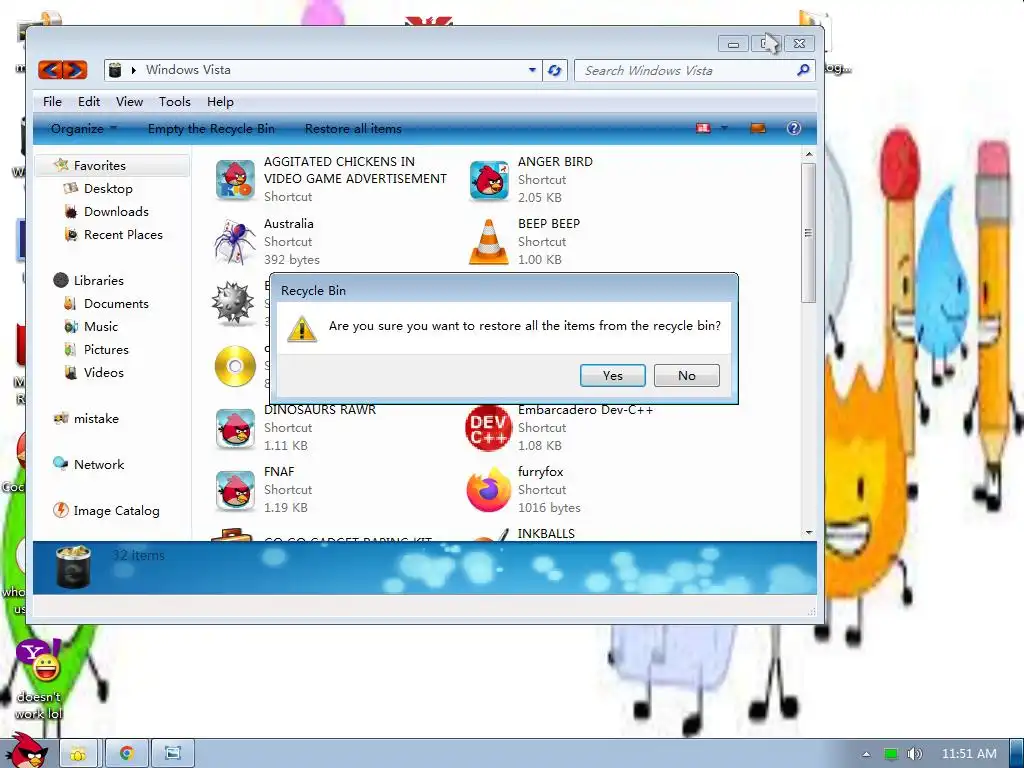Open the Documents library
Image resolution: width=1024 pixels, height=768 pixels.
point(116,303)
